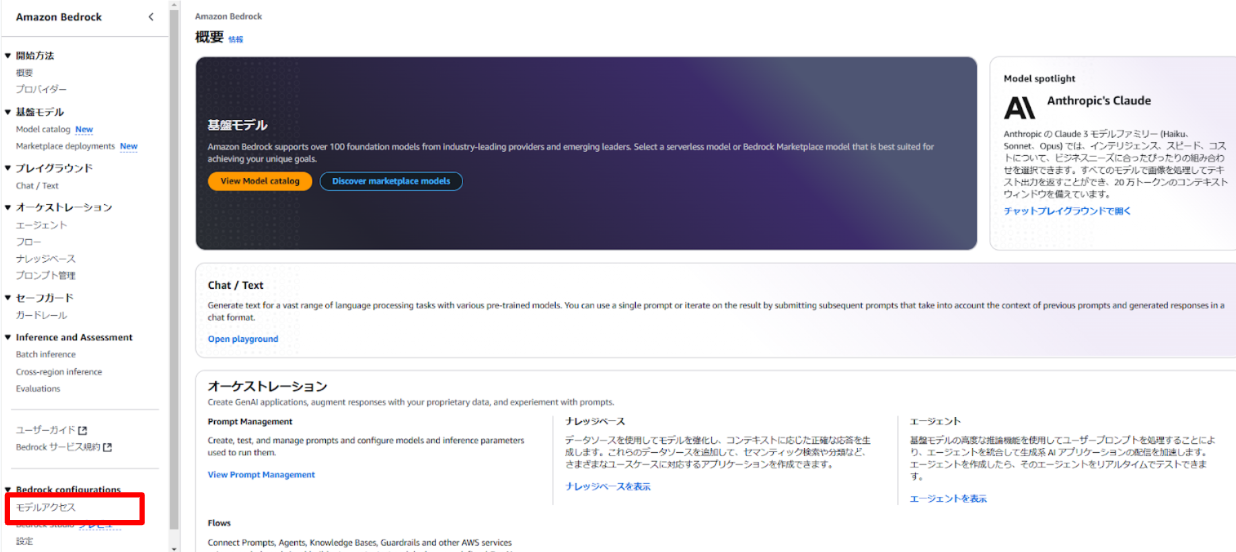Collapse the Bedrock configurations section

pyautogui.click(x=8, y=490)
